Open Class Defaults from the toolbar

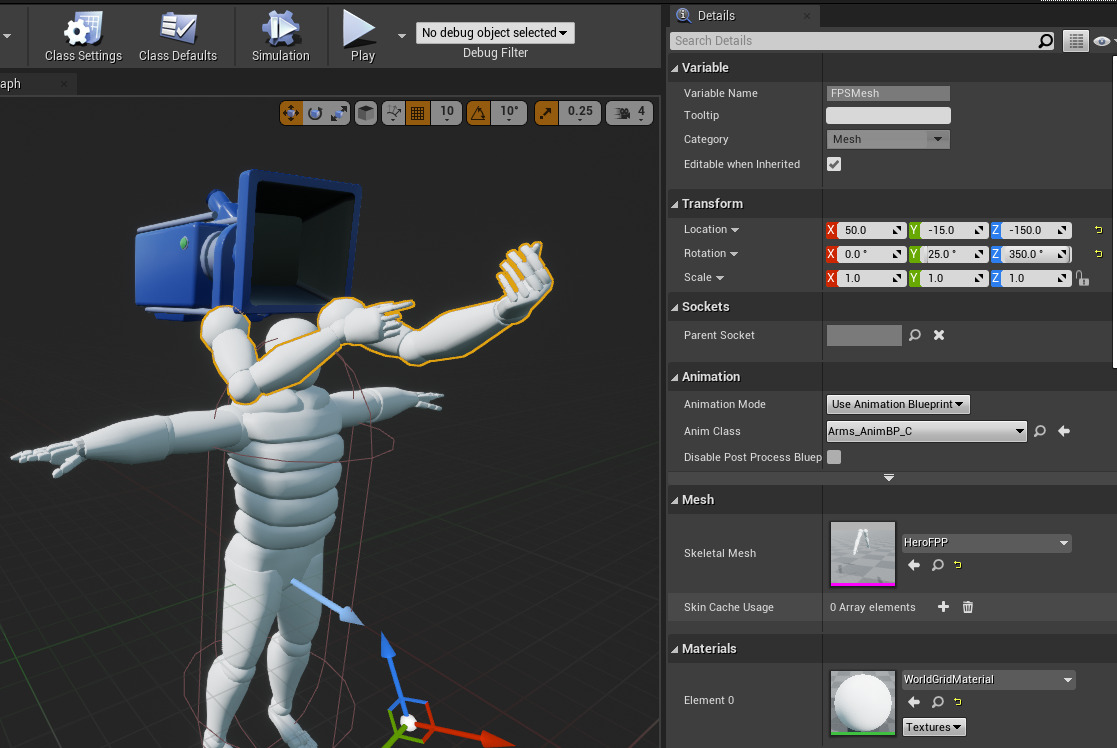[x=178, y=37]
